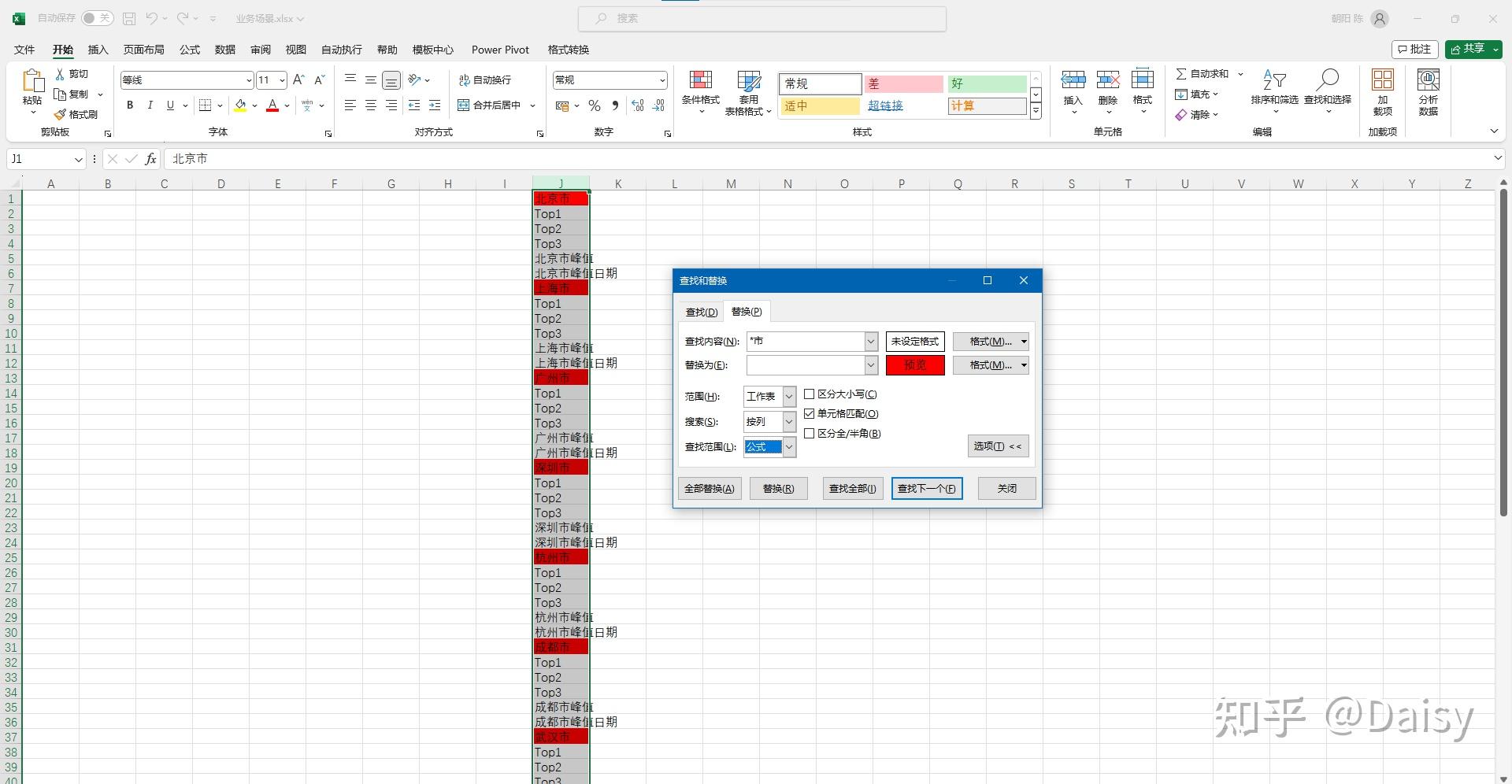Open the Power Pivot tab
The image size is (1512, 784).
pos(500,50)
